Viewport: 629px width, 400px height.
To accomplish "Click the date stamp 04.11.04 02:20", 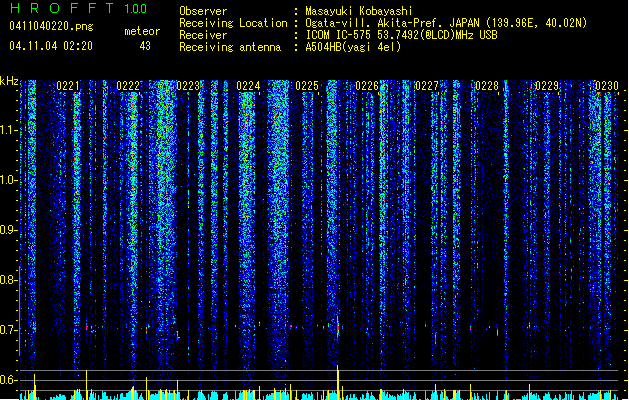I will click(x=51, y=46).
